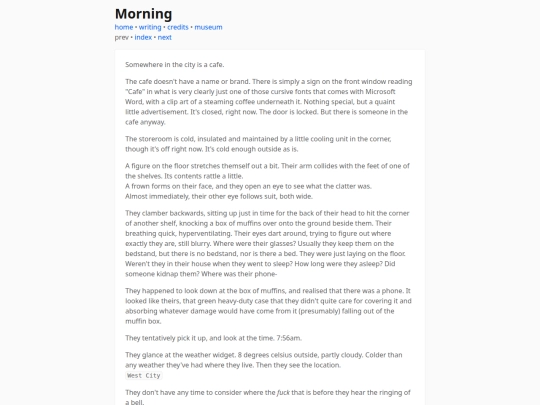Click the sentence 'Somewhere in the city is a cafe.'
540x405 pixels.
(x=175, y=65)
